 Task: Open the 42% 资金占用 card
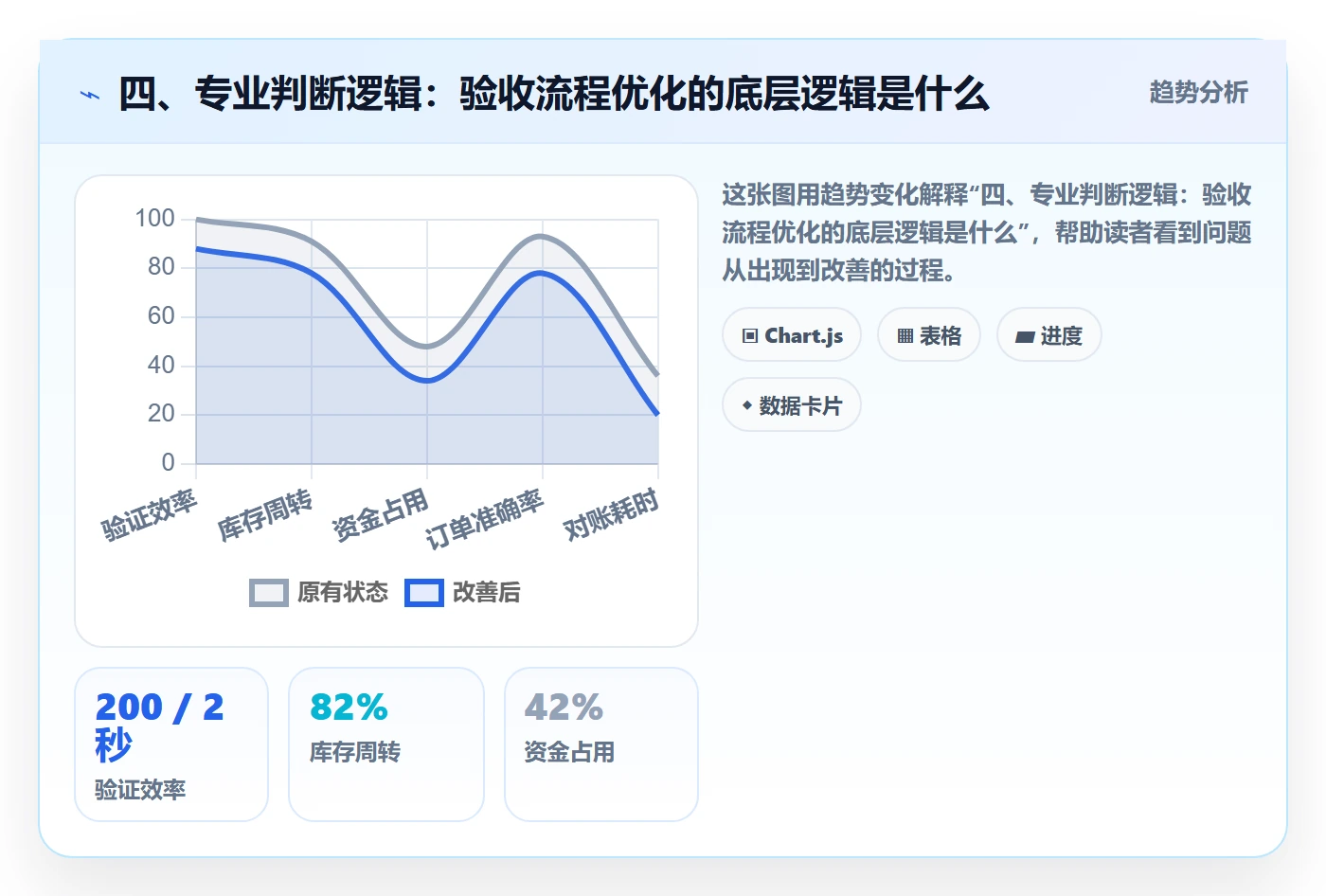tap(601, 744)
